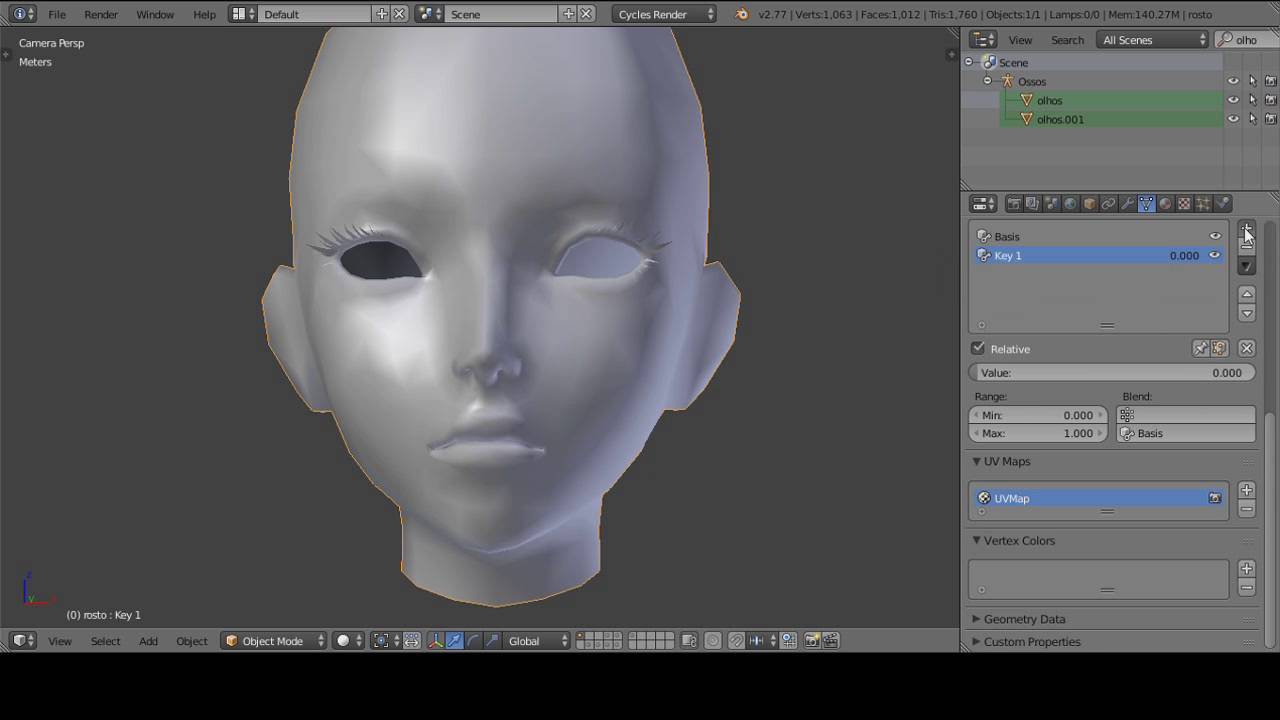The image size is (1280, 720).
Task: Open the Help menu
Action: pos(204,14)
